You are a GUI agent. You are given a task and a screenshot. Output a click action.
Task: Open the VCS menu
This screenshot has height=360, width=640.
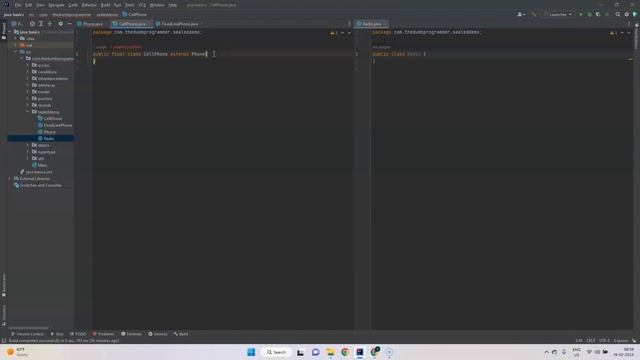point(142,5)
